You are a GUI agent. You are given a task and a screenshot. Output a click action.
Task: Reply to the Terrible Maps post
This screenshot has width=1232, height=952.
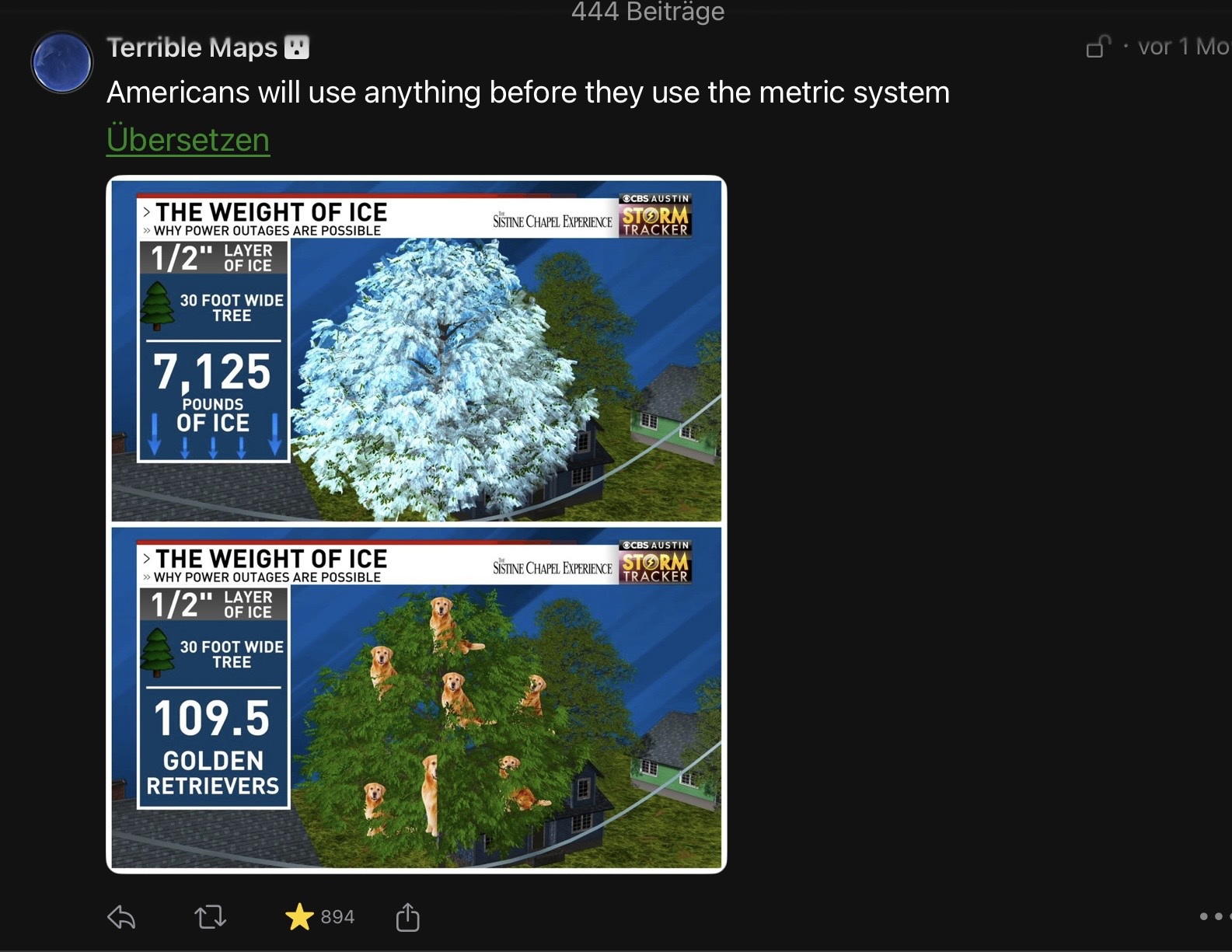click(121, 918)
